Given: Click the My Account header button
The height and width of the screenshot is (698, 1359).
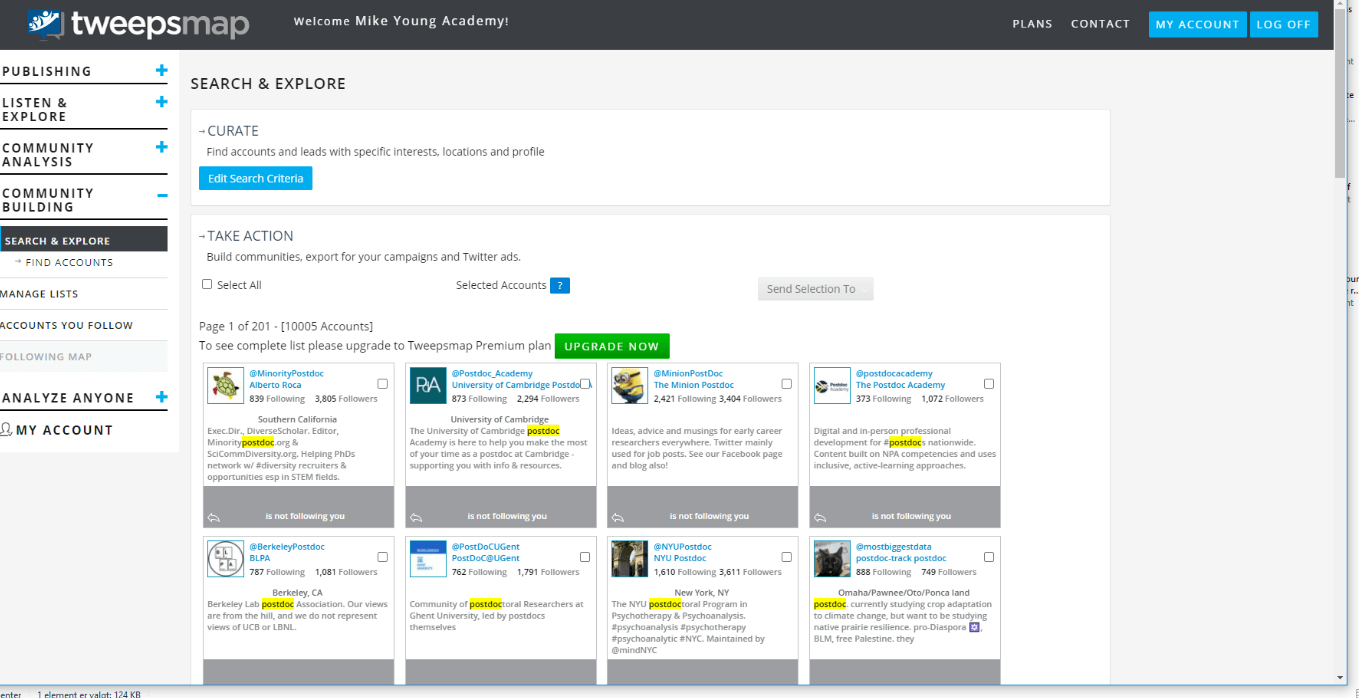Looking at the screenshot, I should (1197, 24).
